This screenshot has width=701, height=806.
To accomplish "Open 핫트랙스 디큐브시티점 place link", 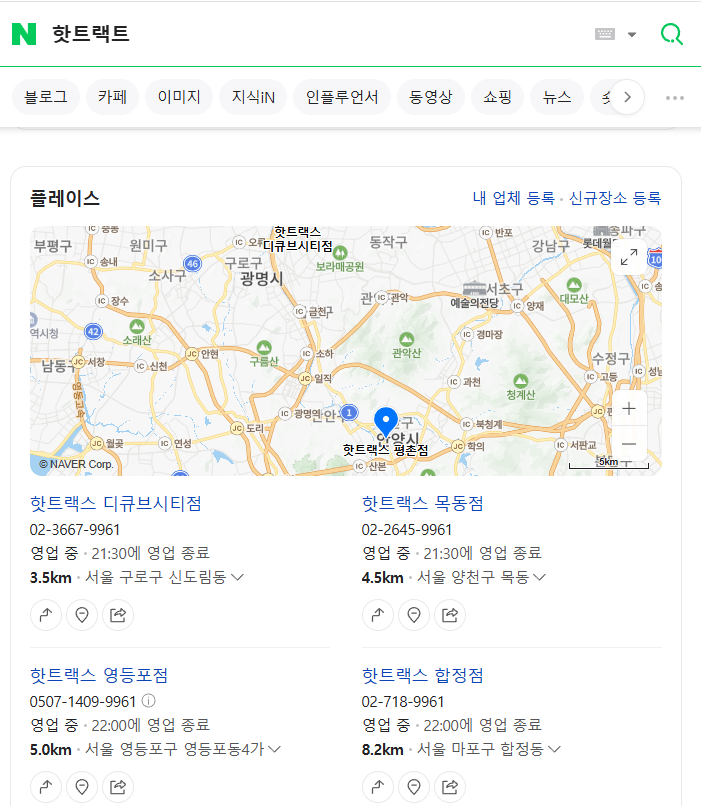I will click(116, 503).
